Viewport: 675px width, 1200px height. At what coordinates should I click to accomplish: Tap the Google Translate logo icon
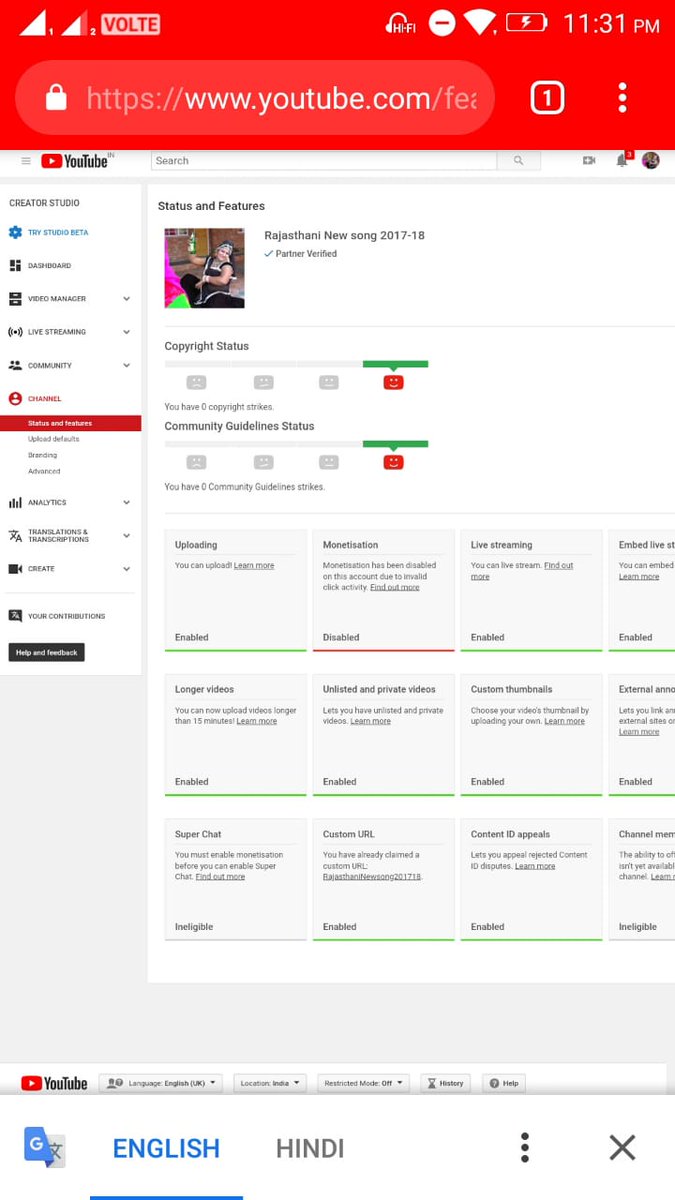45,1147
